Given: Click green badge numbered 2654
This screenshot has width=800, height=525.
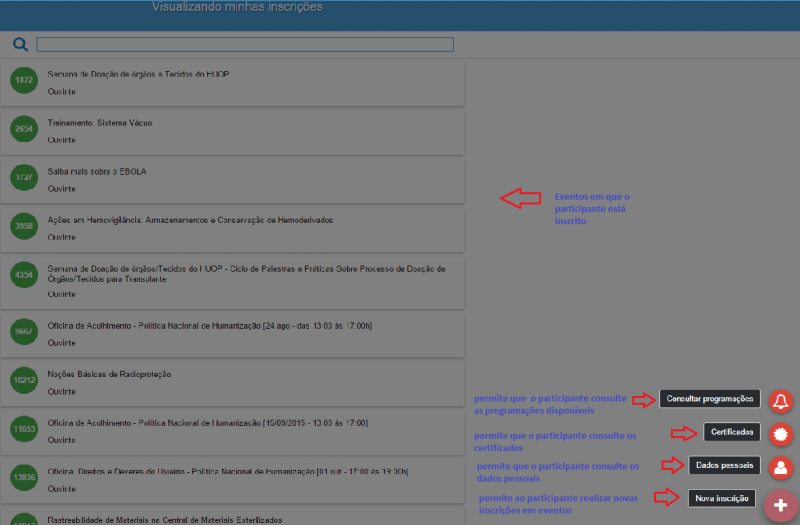Looking at the screenshot, I should tap(23, 130).
